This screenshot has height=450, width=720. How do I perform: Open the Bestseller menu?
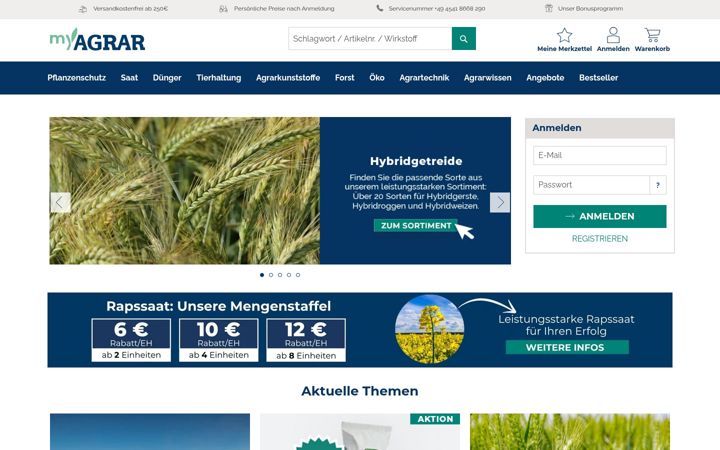598,78
